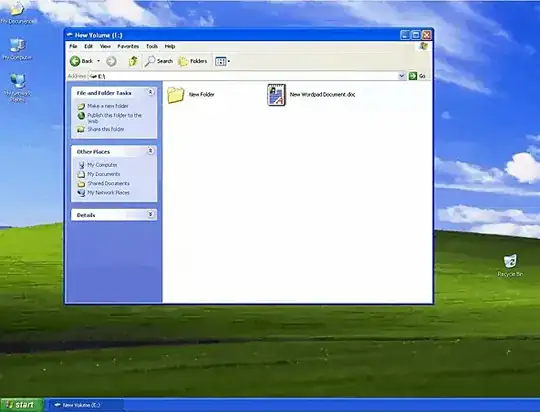The height and width of the screenshot is (412, 540).
Task: Select My Computer desktop icon
Action: click(x=17, y=49)
